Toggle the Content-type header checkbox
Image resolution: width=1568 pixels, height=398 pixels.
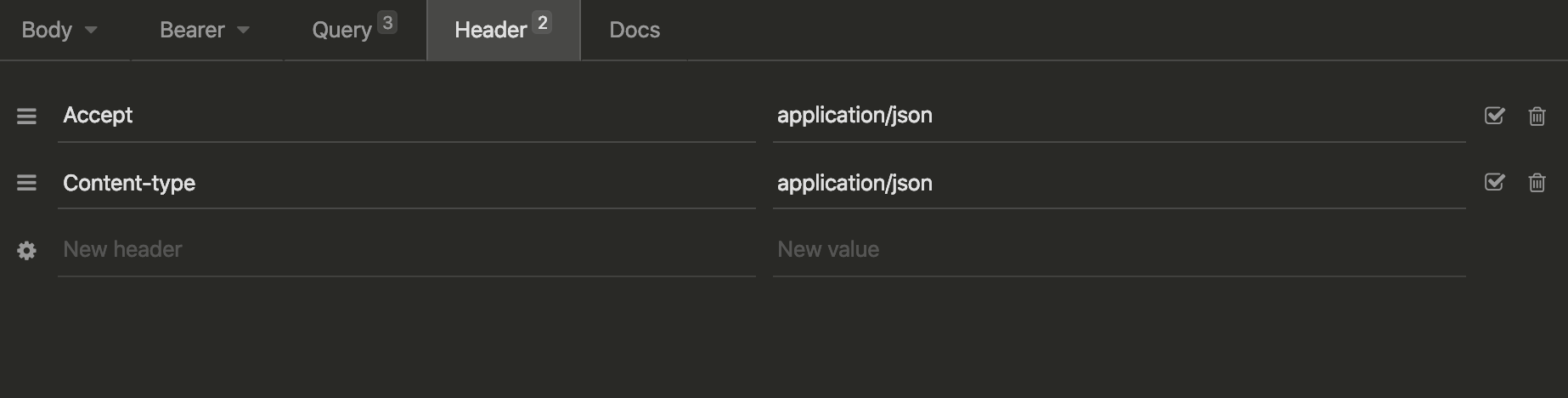click(1494, 183)
